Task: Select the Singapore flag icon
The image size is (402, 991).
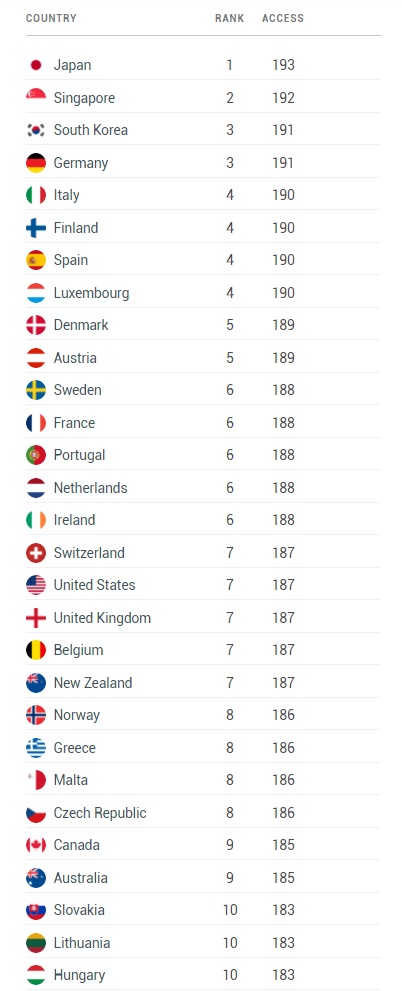Action: (x=36, y=98)
